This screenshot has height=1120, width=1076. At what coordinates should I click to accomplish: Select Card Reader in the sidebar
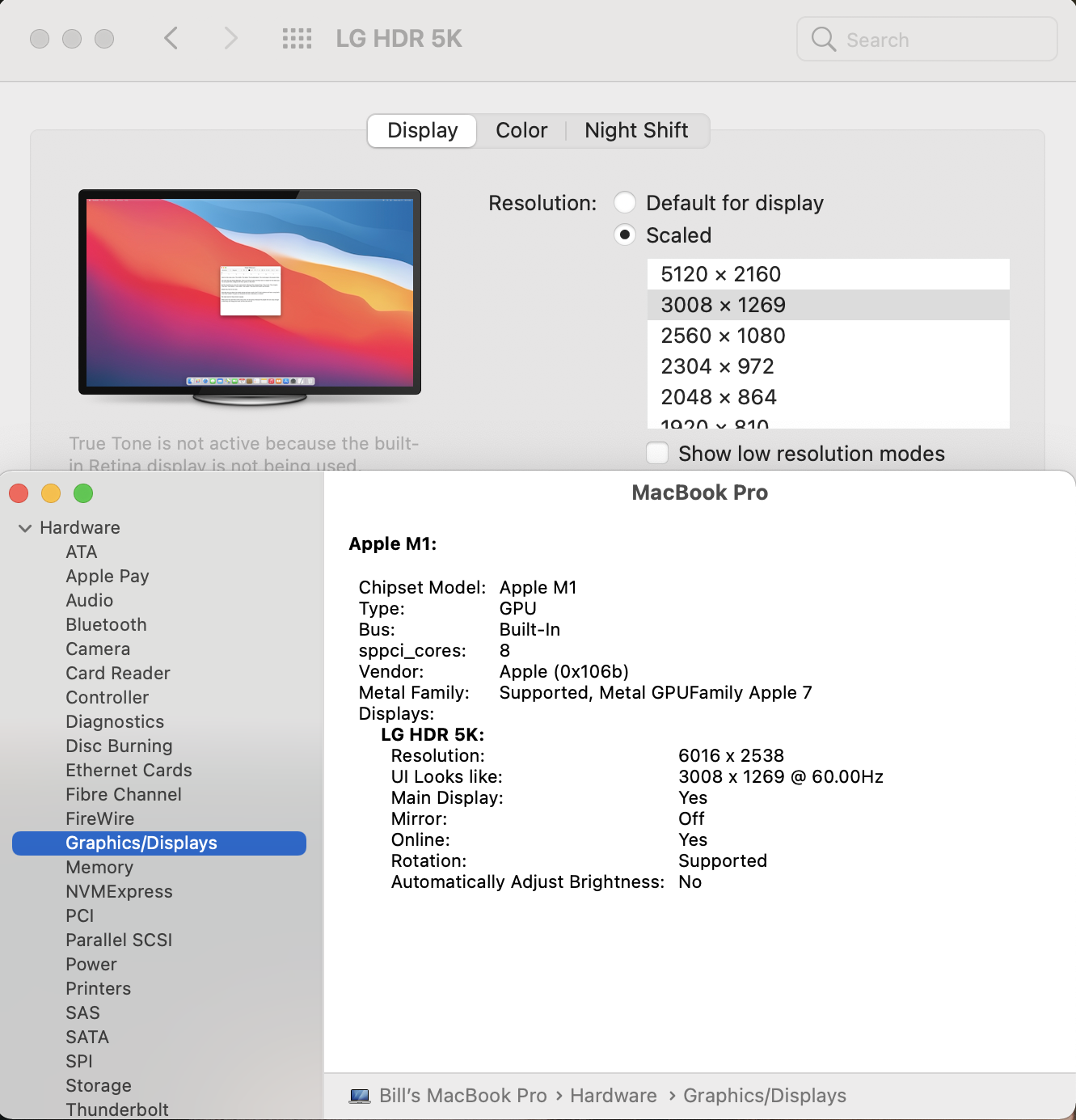pos(118,673)
